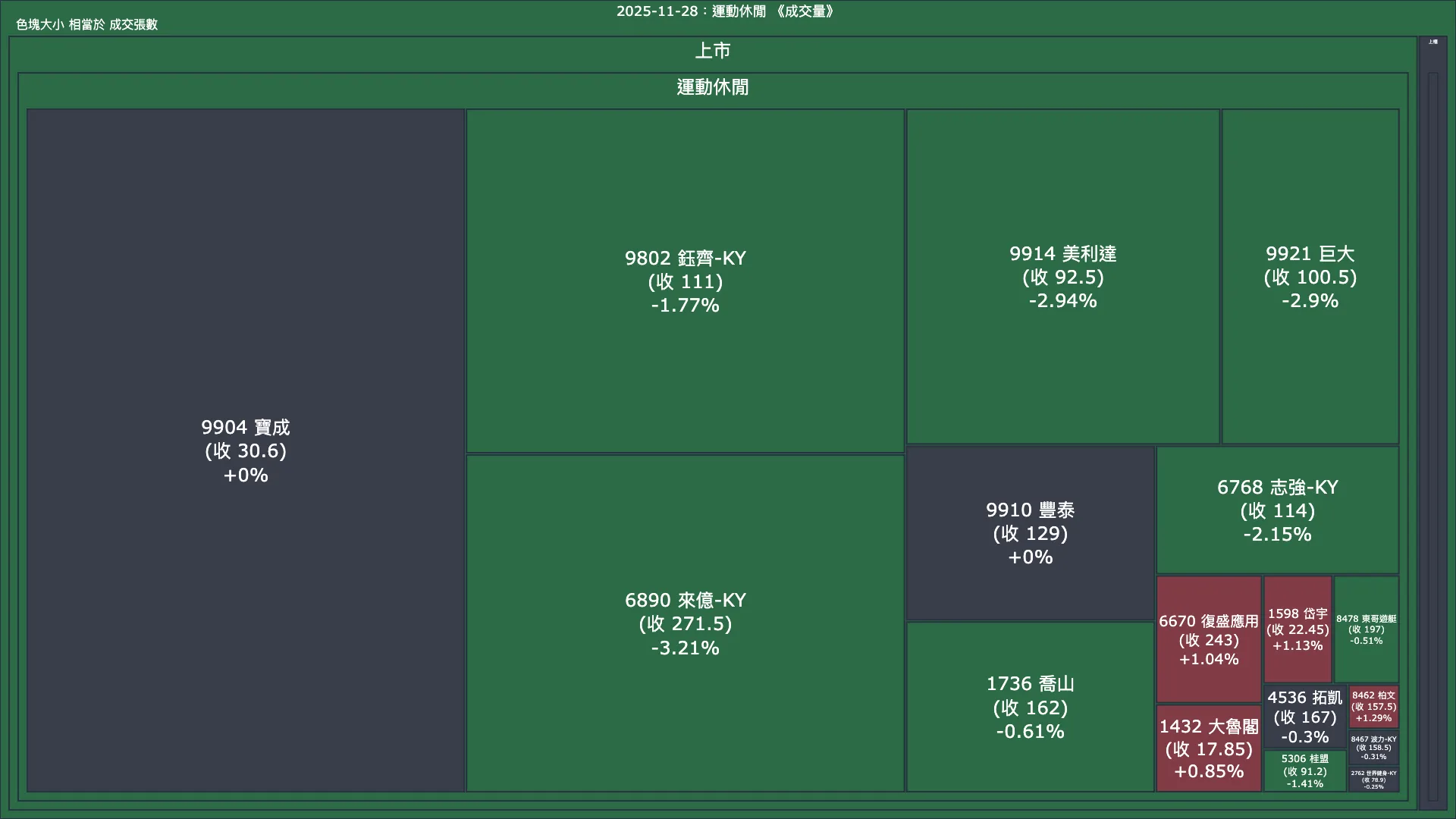
Task: Click the red 1432 大魯閣 tile
Action: tap(1208, 748)
